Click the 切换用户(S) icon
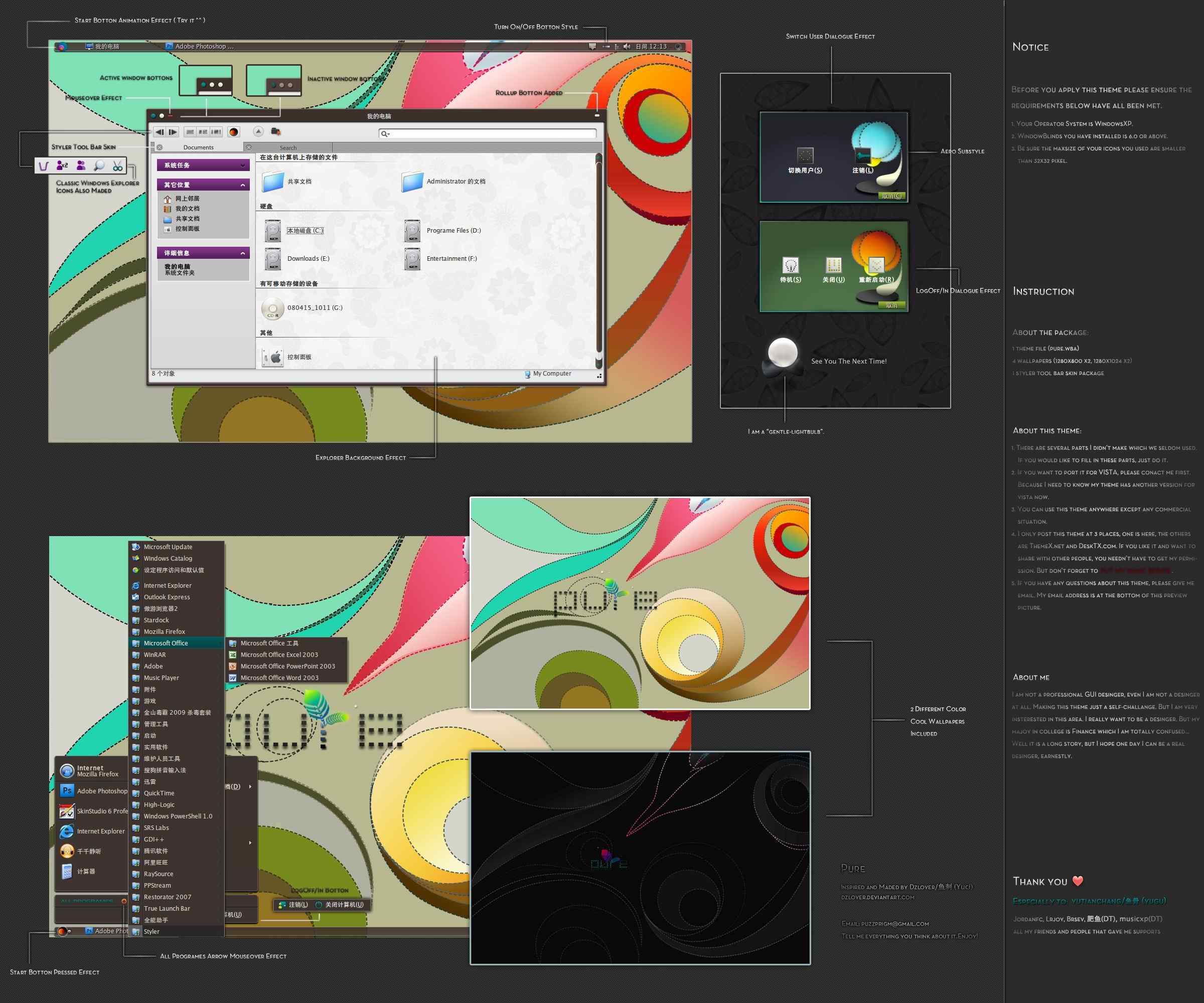Viewport: 1204px width, 1003px height. pos(805,155)
